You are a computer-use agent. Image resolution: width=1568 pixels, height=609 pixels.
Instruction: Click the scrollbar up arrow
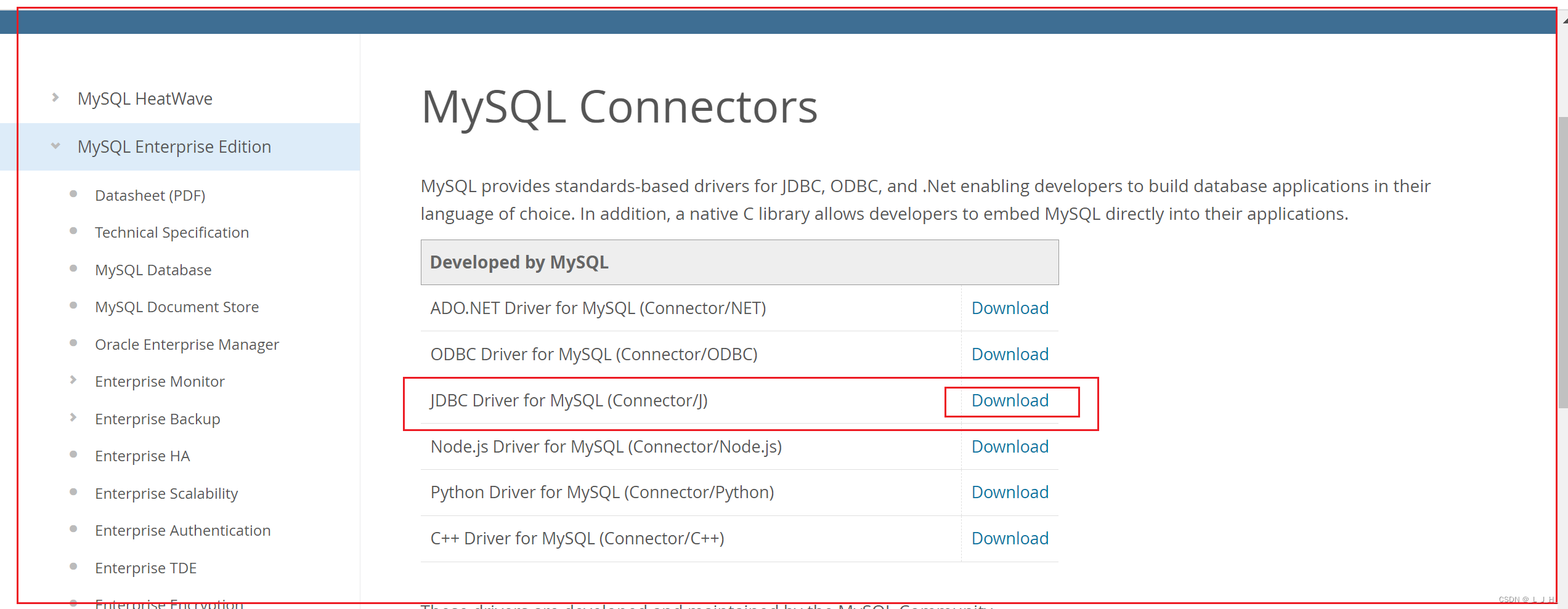[1564, 20]
